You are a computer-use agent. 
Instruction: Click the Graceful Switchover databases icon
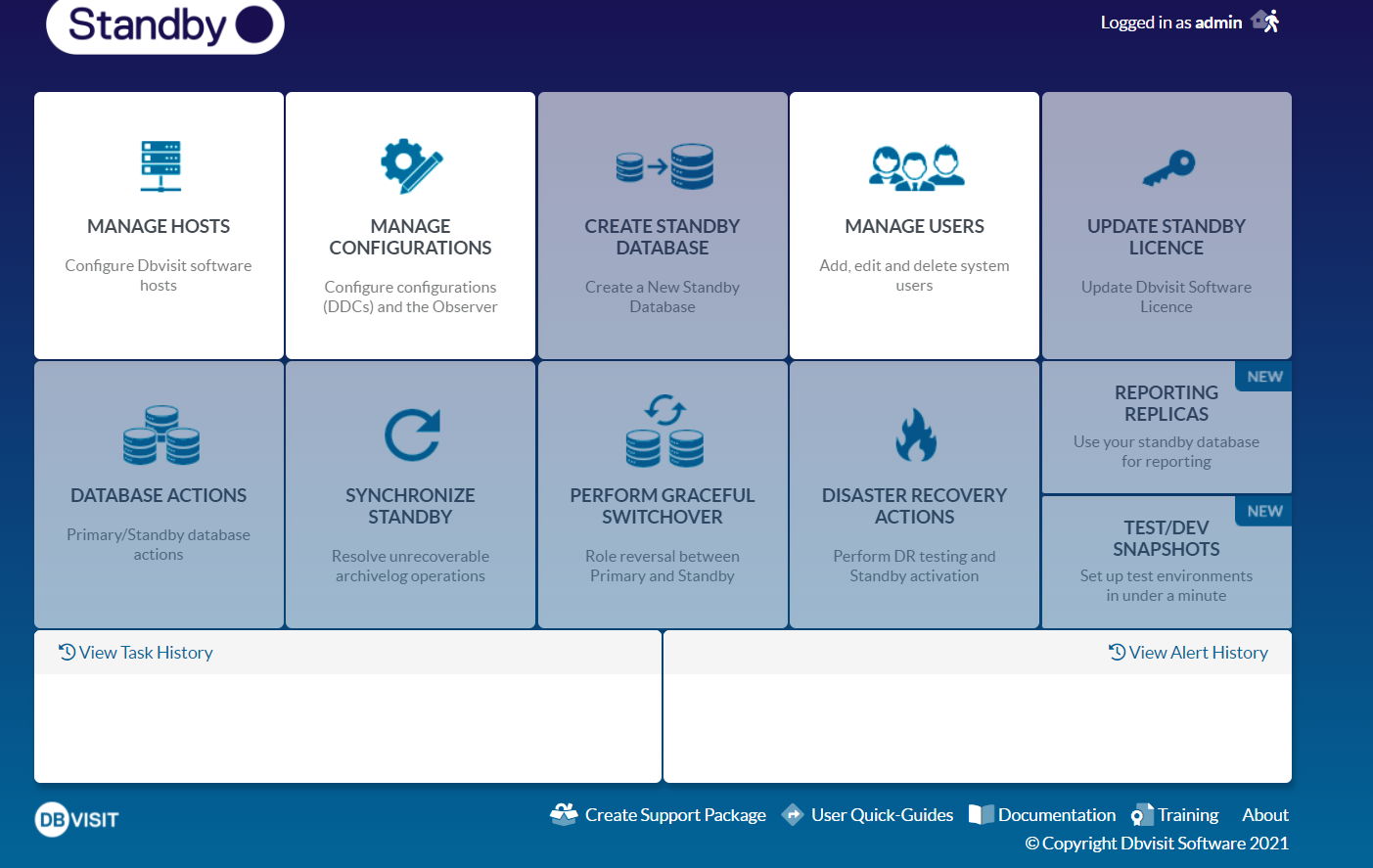pos(664,430)
